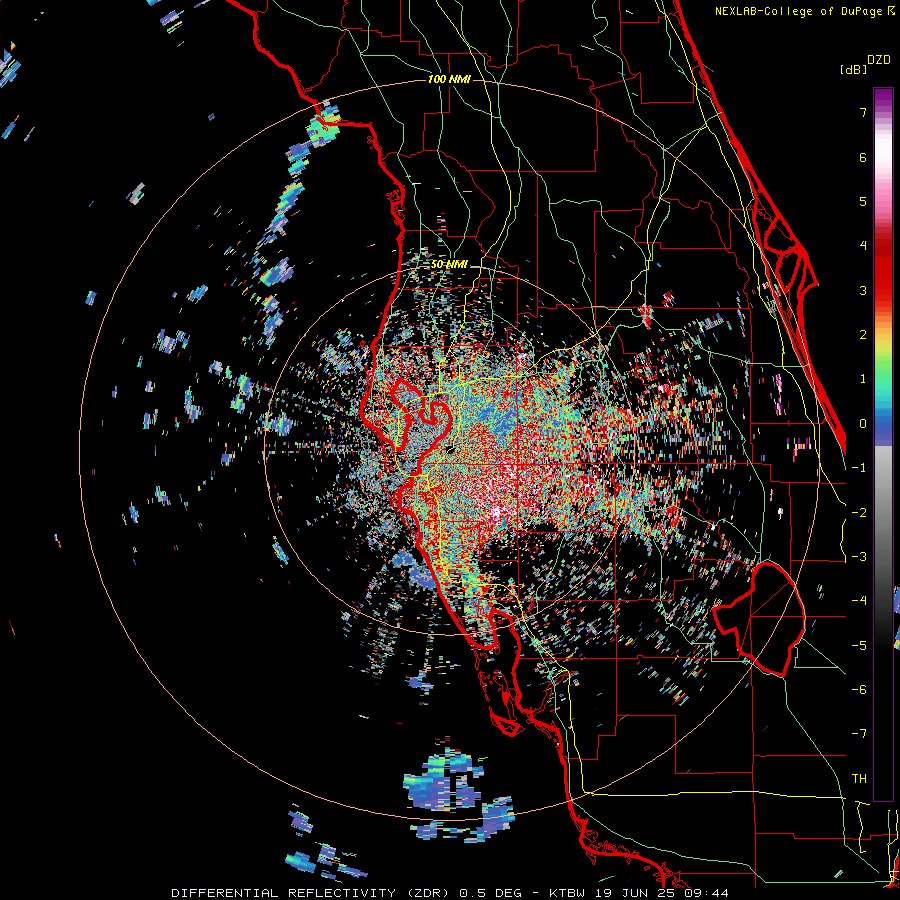
Task: Click the -2 value on color scale
Action: pos(859,513)
